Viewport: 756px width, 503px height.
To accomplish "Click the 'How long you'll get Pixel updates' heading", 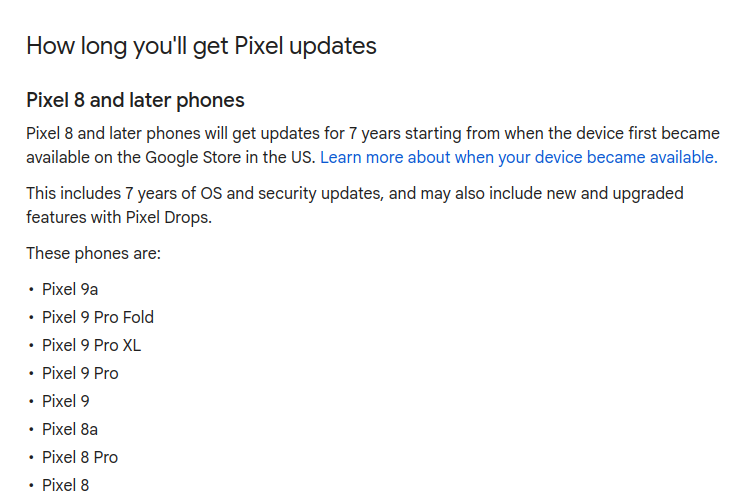I will 201,46.
